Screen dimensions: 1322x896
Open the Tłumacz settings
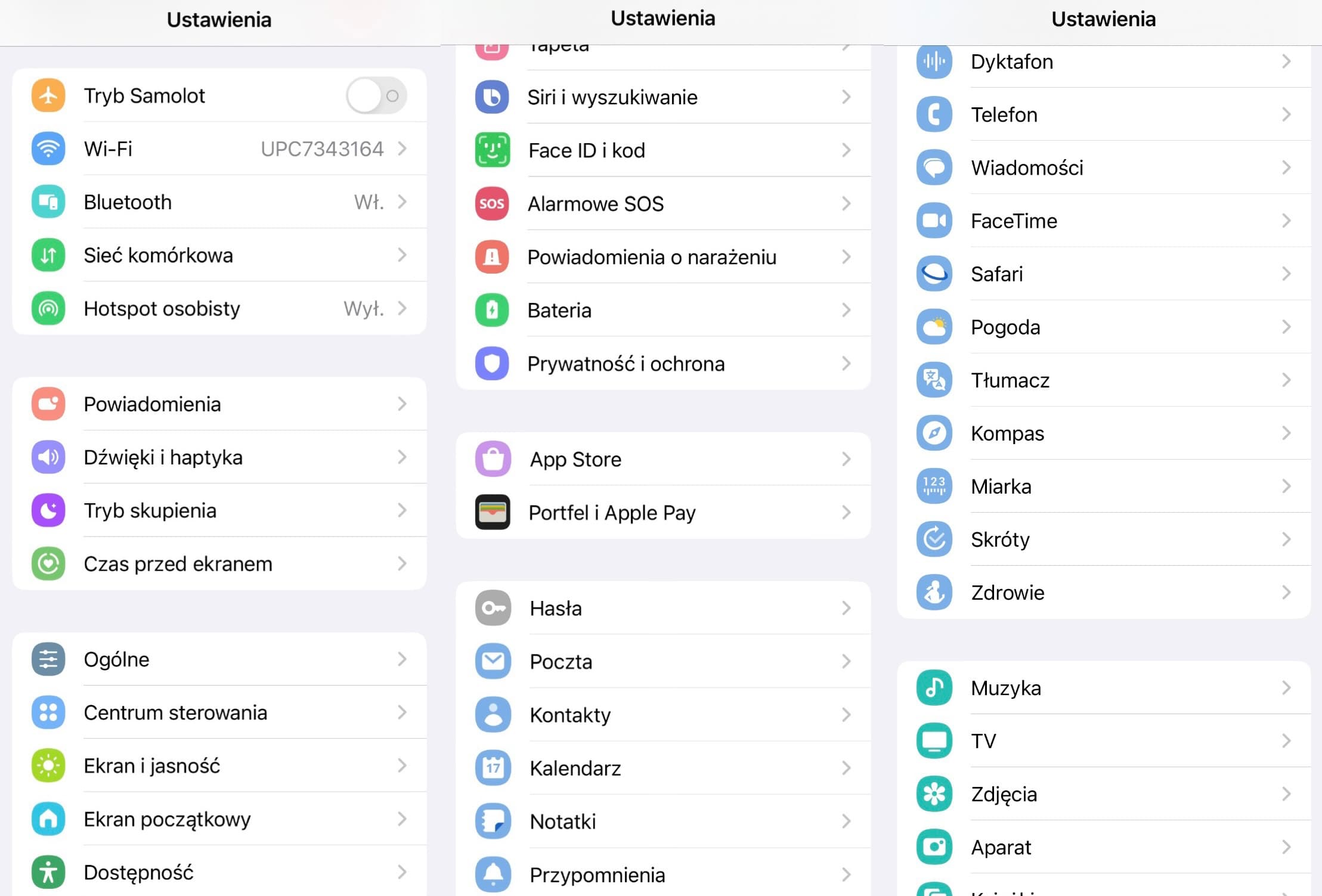pos(1104,380)
